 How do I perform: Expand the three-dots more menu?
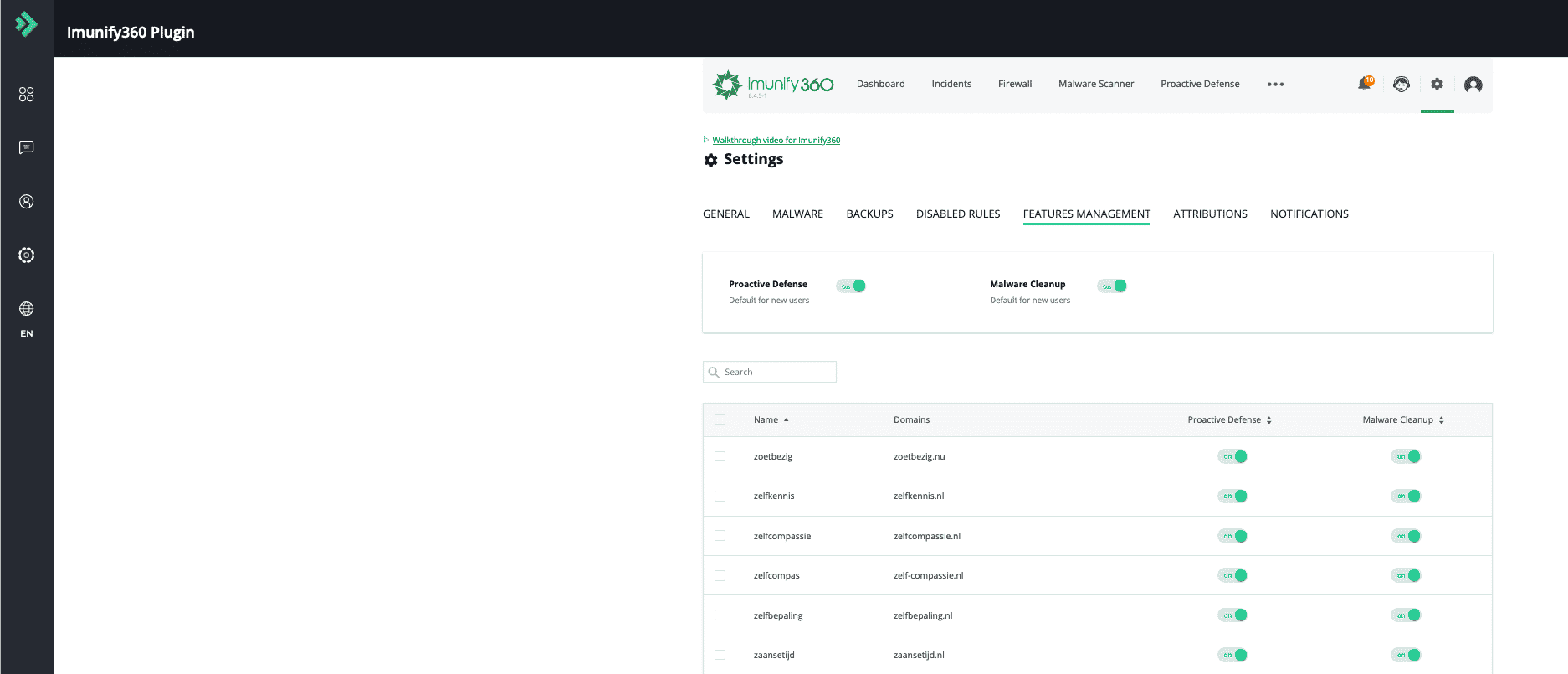click(x=1275, y=85)
